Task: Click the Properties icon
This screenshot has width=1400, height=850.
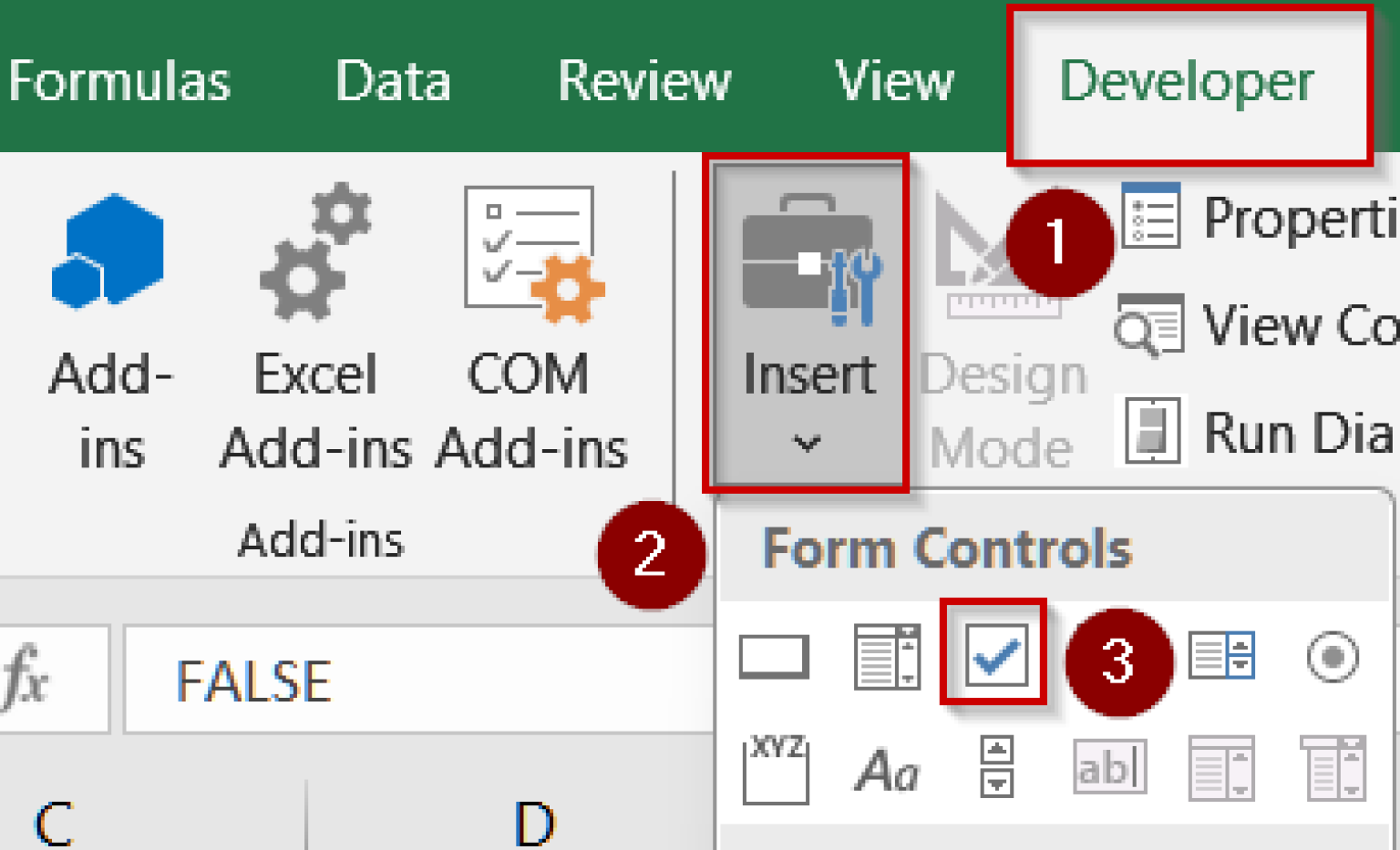Action: (1153, 219)
